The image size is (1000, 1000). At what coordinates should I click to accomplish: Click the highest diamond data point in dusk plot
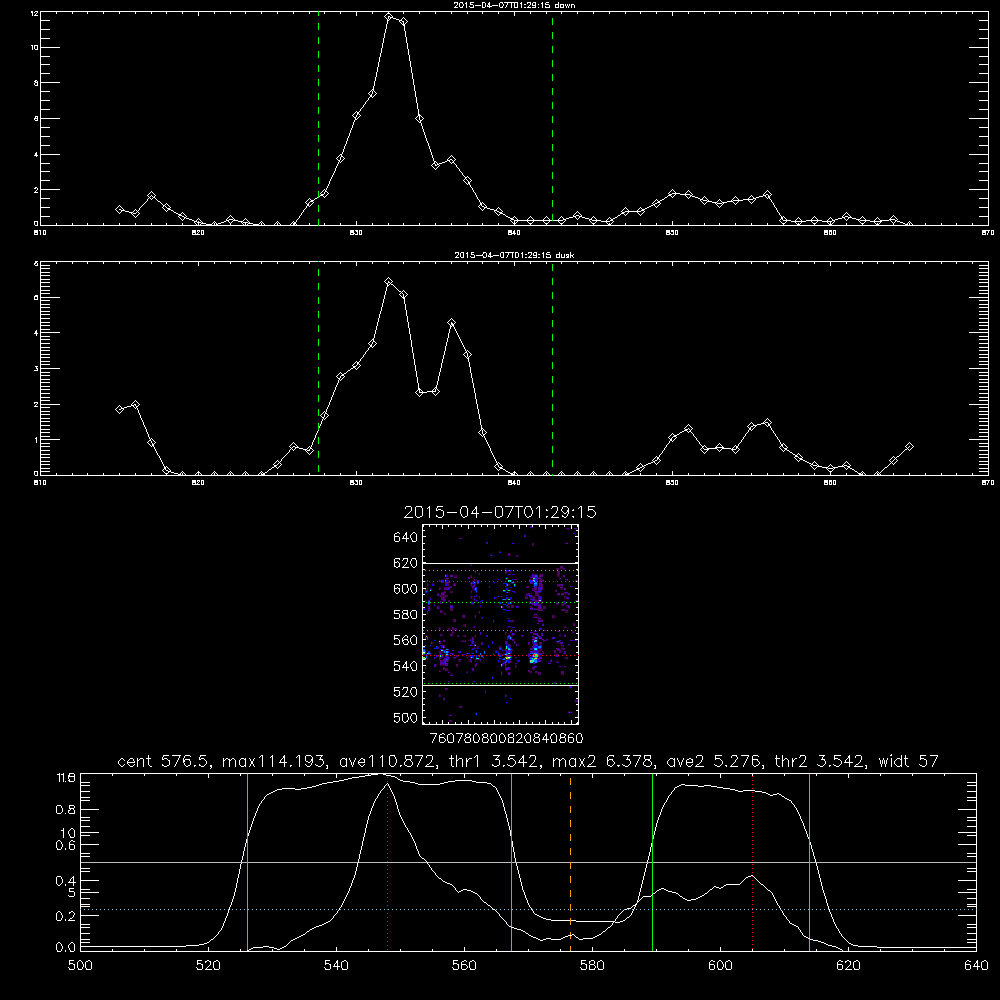388,281
